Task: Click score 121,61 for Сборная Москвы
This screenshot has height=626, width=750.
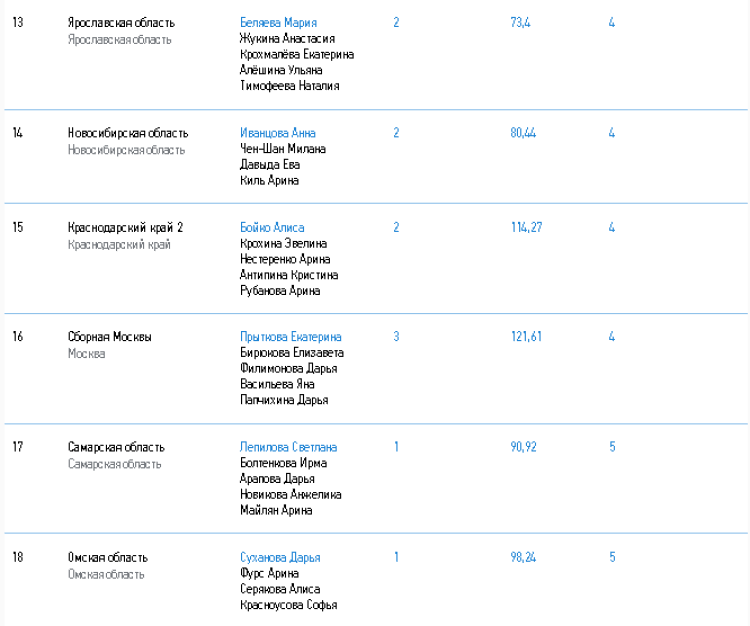Action: click(526, 337)
